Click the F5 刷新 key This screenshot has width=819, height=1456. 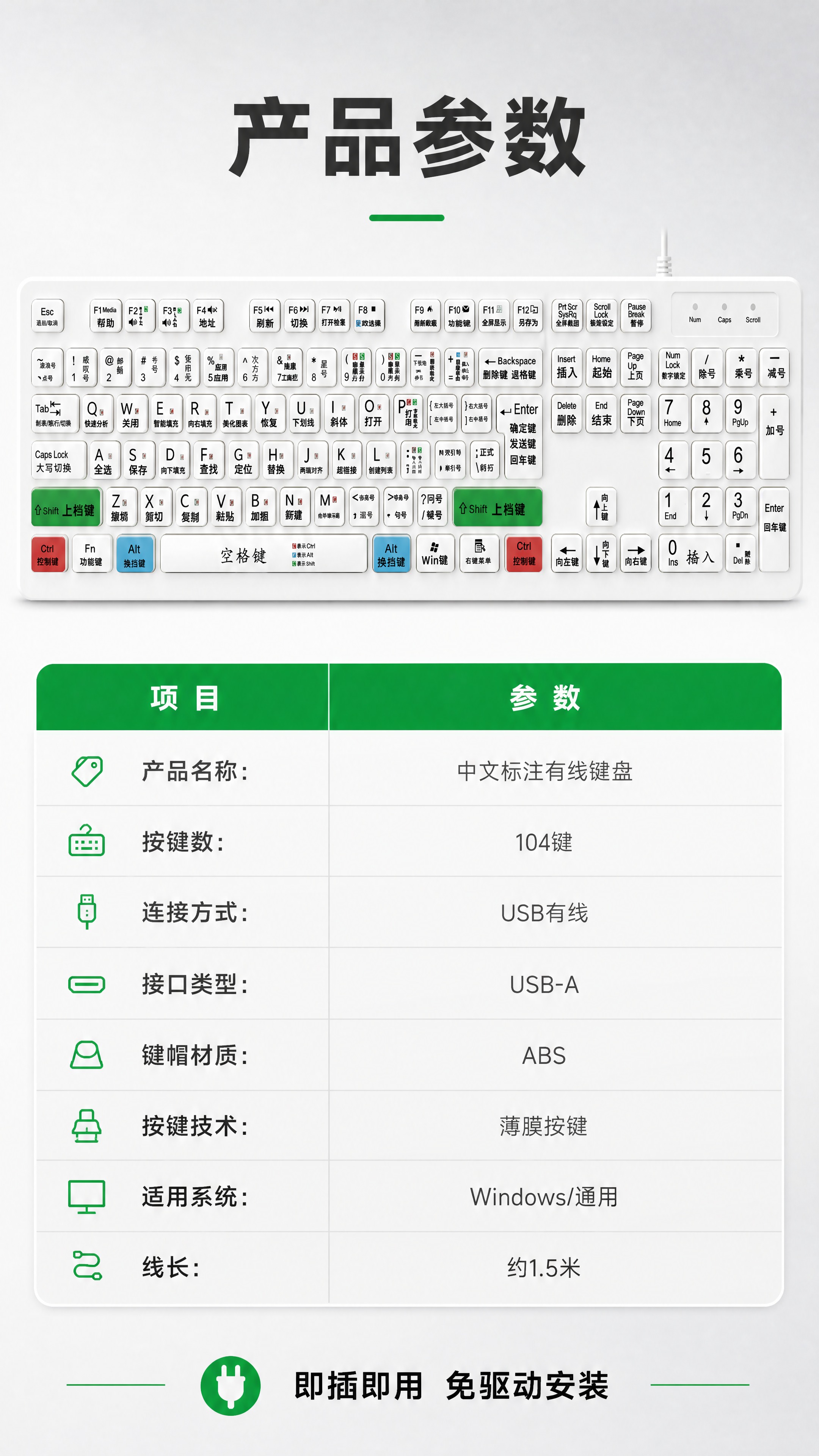click(265, 315)
